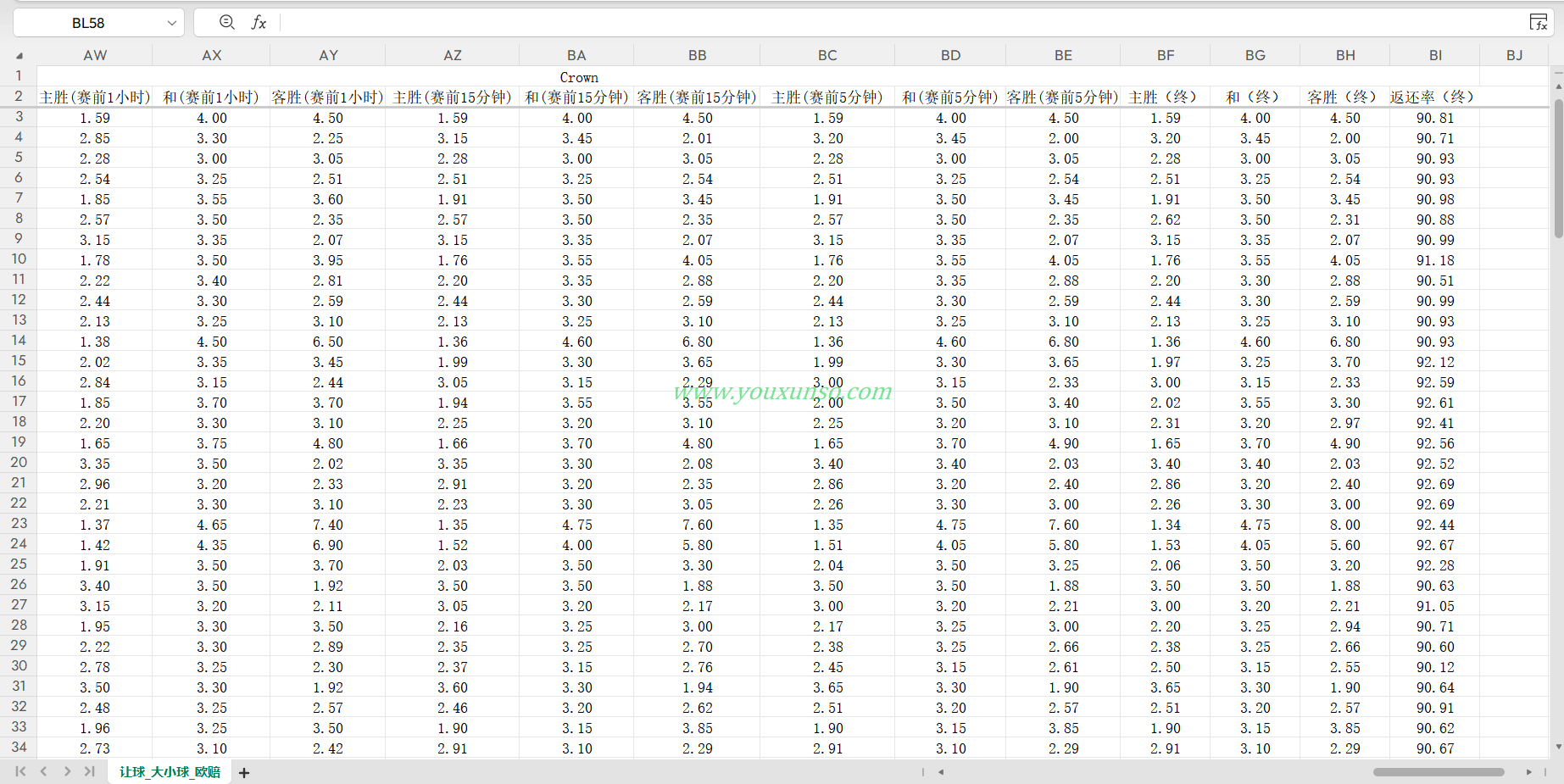Click the 主胜(赛前15分钟) header cell
This screenshot has width=1564, height=784.
click(453, 97)
